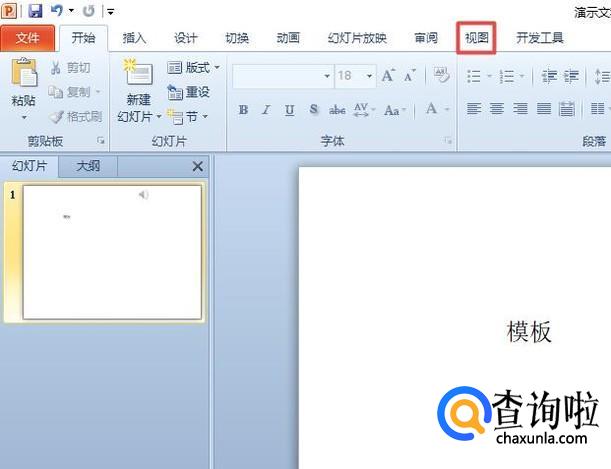The width and height of the screenshot is (611, 469).
Task: Justify the text alignment
Action: click(544, 109)
